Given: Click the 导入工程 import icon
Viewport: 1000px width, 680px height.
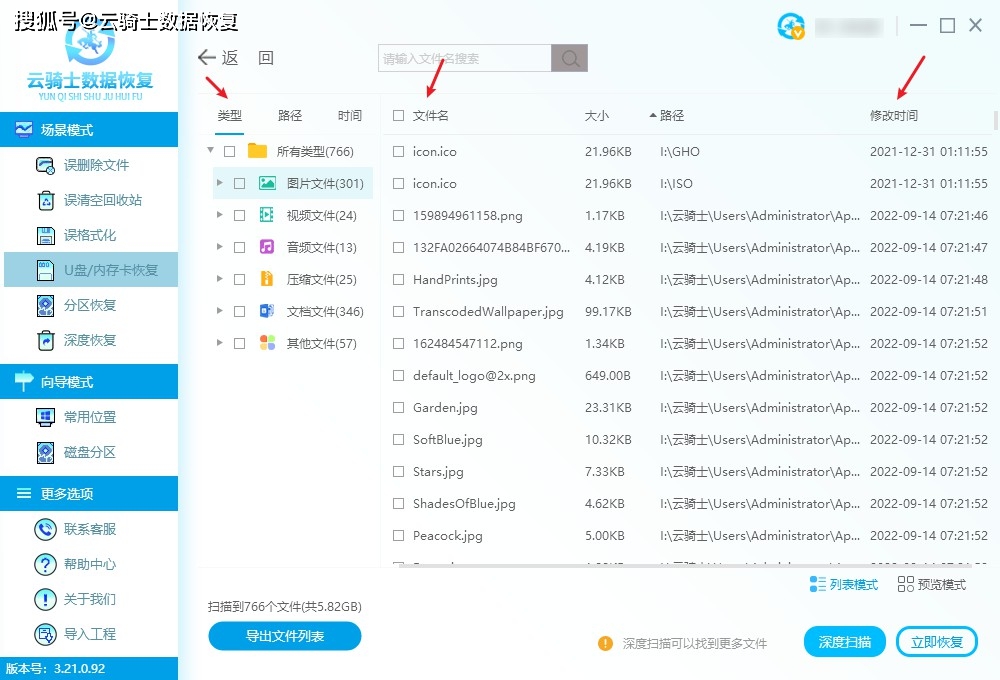Looking at the screenshot, I should [45, 634].
